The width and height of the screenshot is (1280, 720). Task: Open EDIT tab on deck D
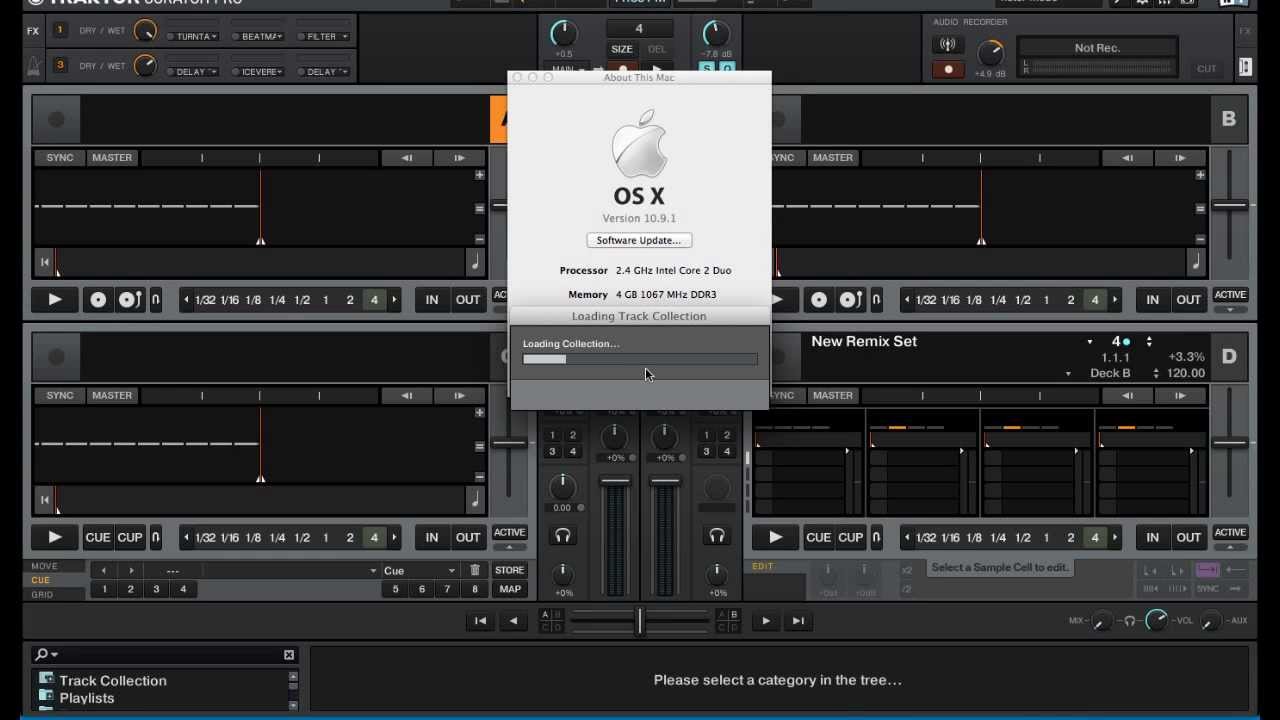click(763, 566)
